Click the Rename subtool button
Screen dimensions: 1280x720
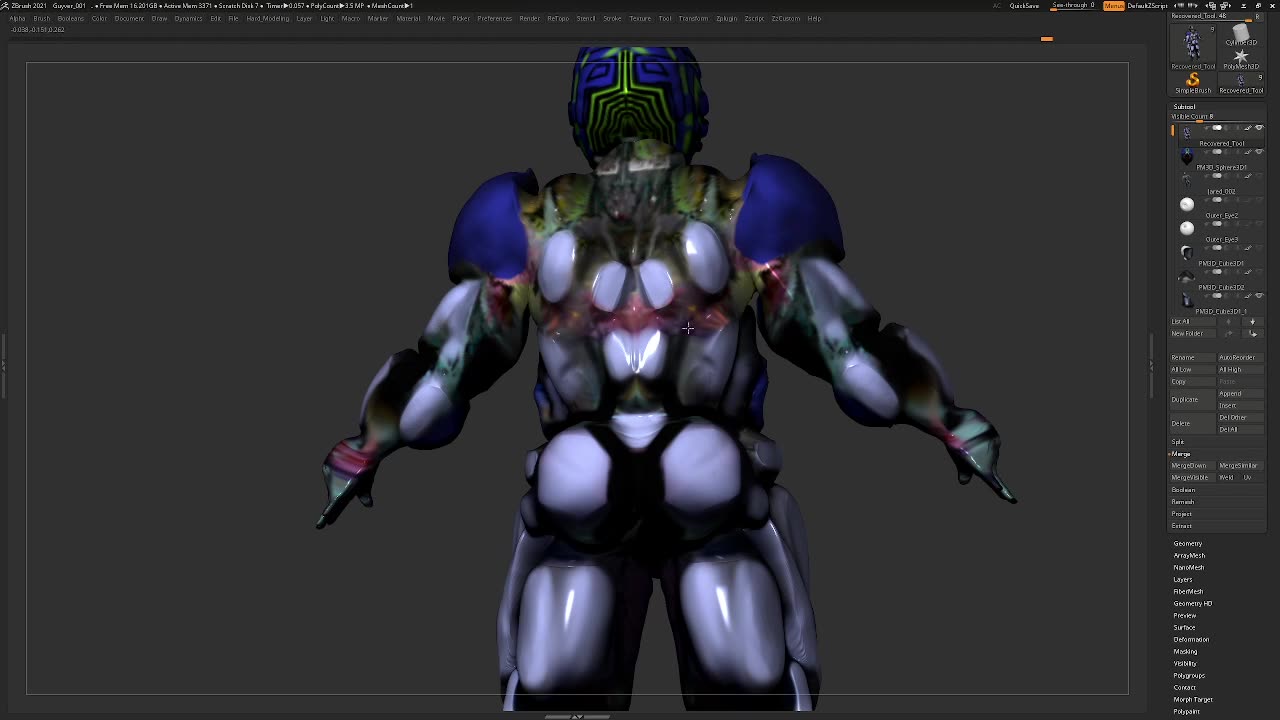[x=1193, y=357]
